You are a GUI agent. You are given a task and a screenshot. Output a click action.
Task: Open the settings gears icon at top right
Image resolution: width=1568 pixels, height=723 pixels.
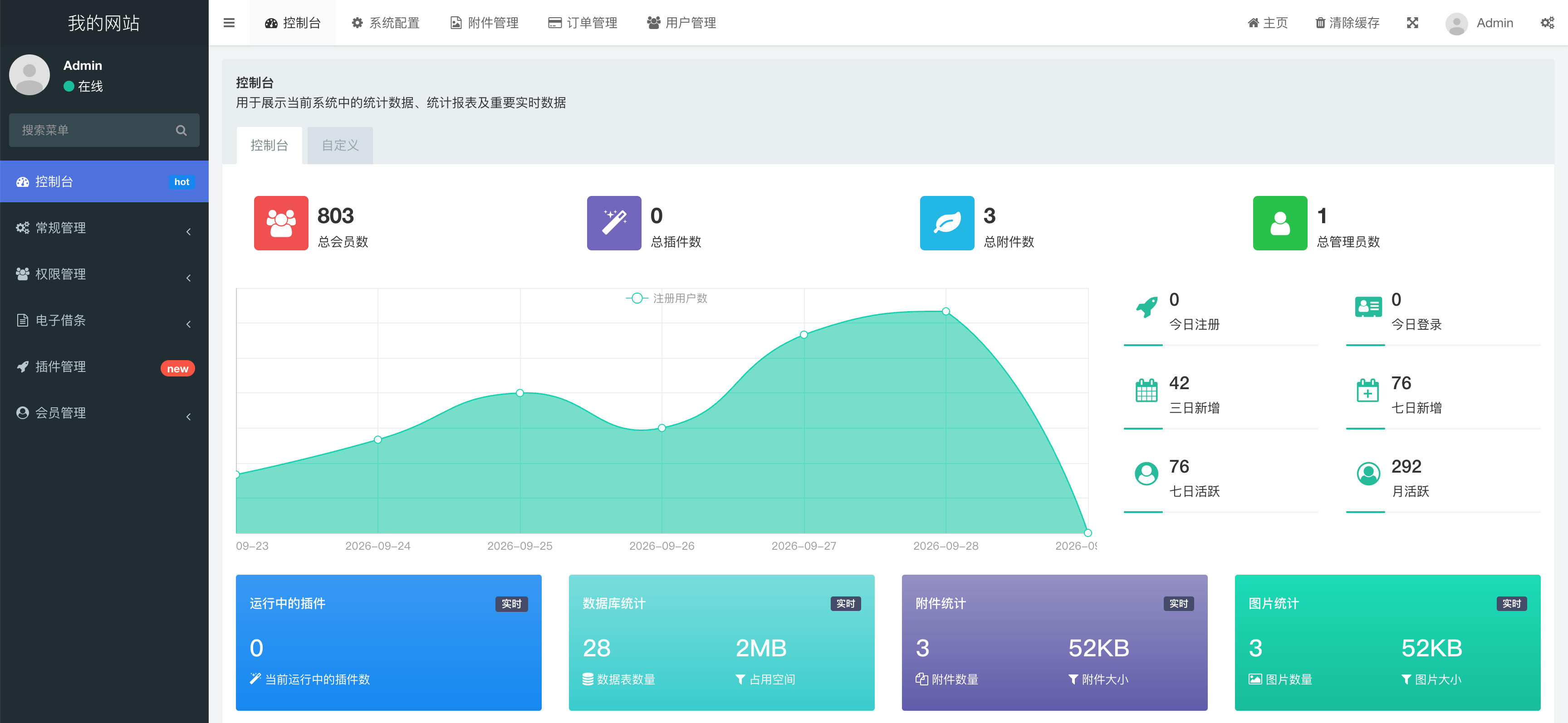coord(1547,23)
